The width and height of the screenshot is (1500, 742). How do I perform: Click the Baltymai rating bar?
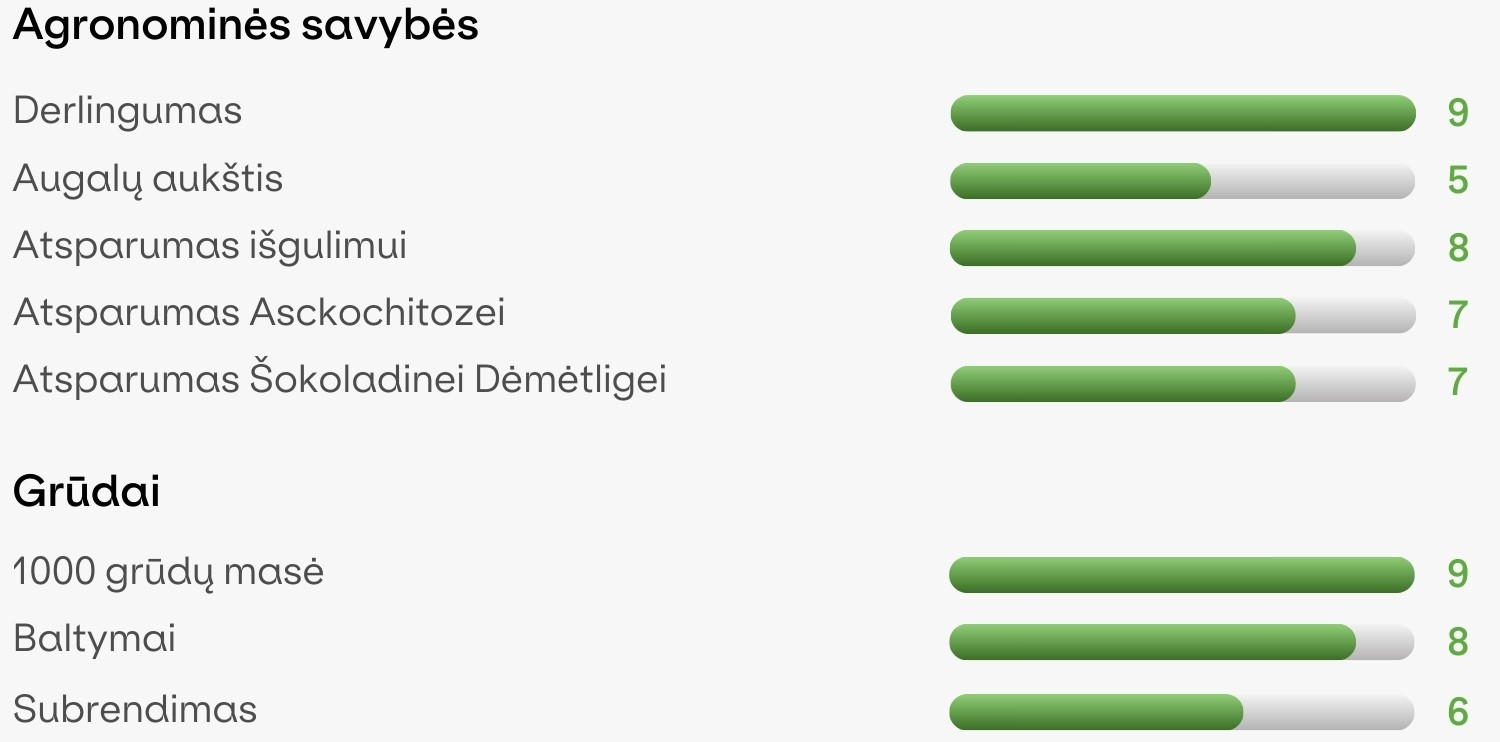pyautogui.click(x=1182, y=642)
